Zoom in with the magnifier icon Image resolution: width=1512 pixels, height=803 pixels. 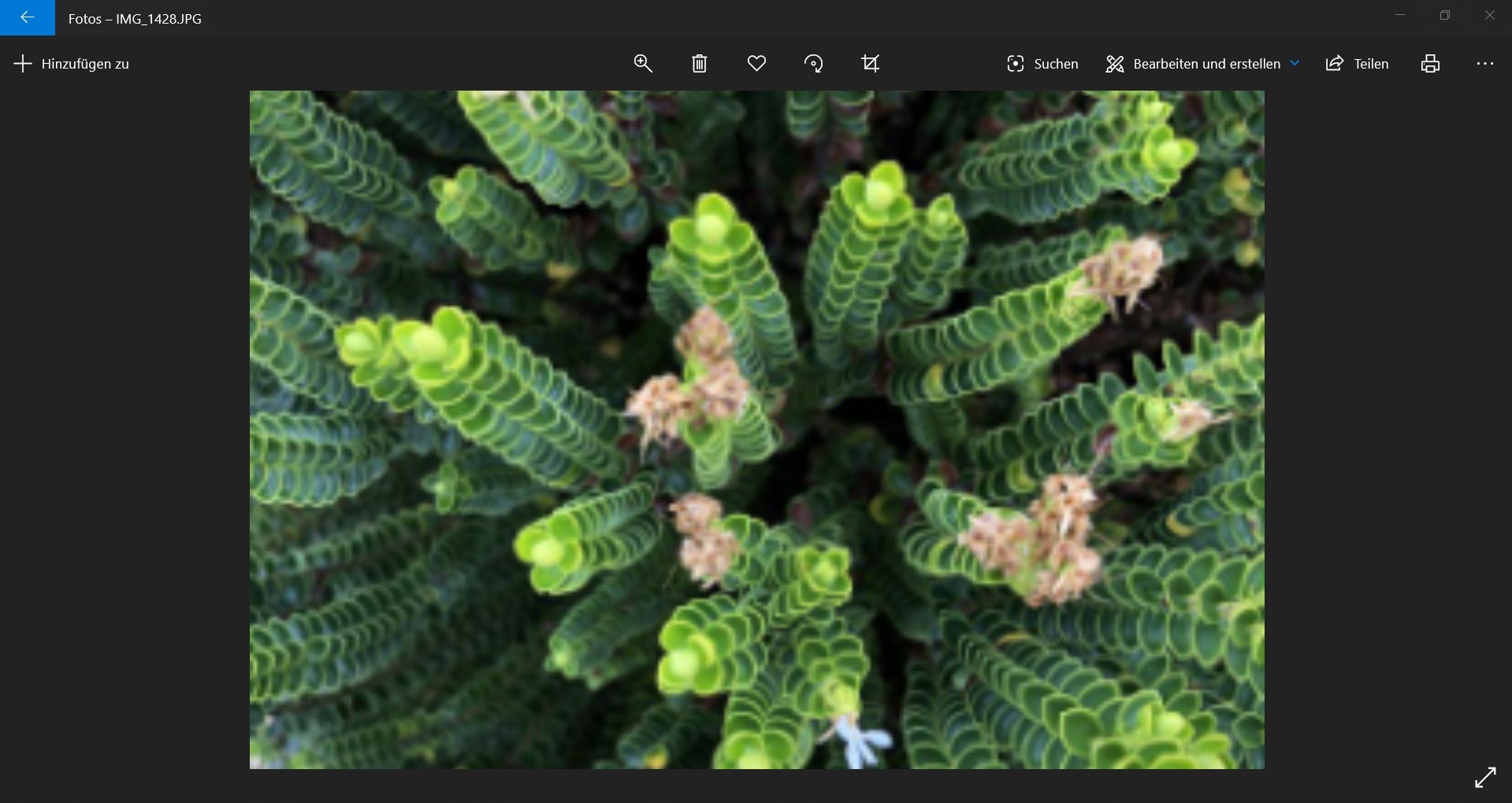coord(643,64)
